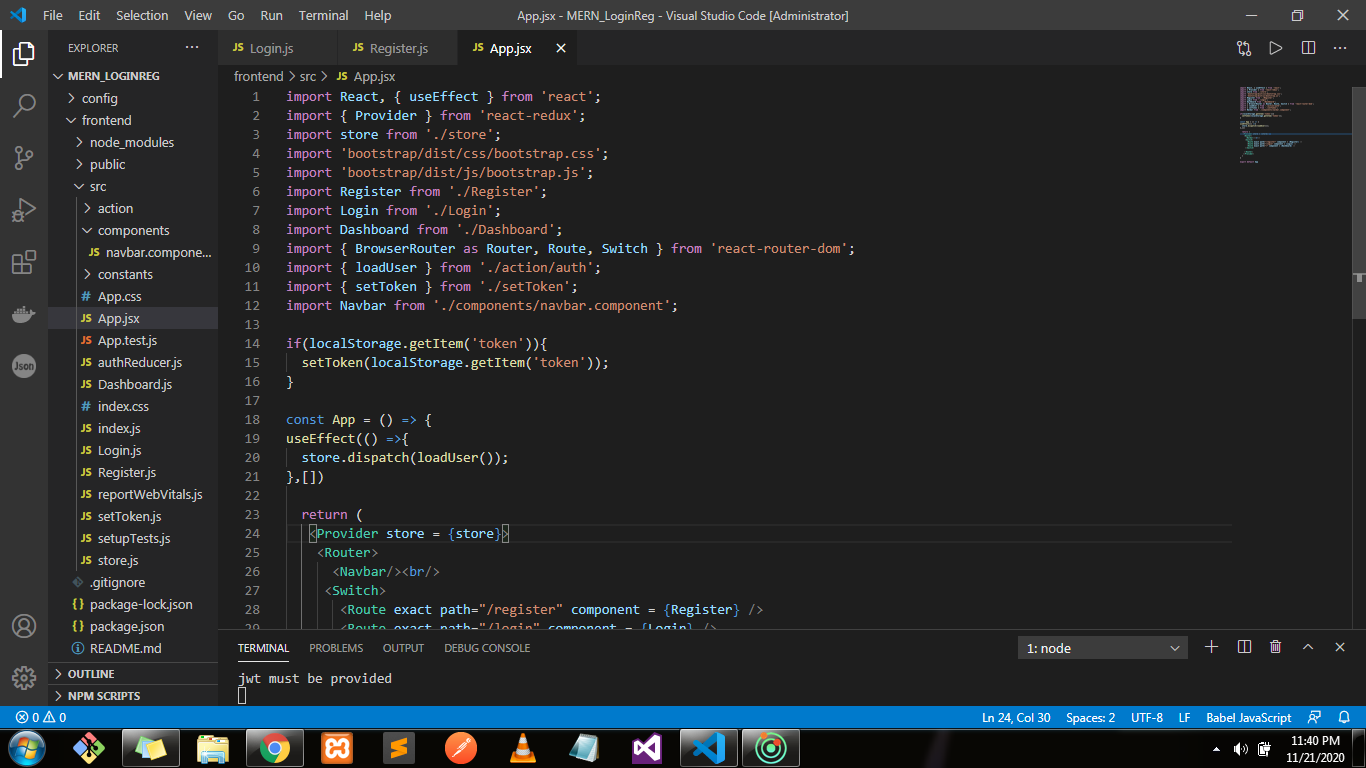This screenshot has height=768, width=1366.
Task: Open the Manage gear icon
Action: point(24,678)
